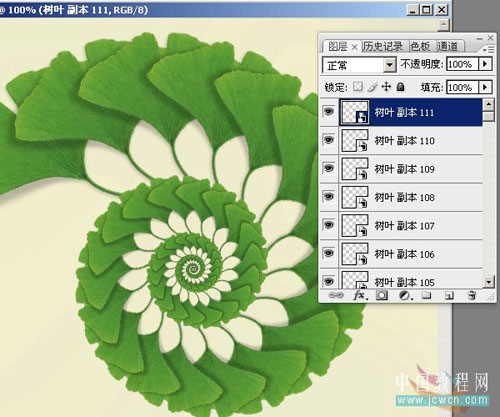
Task: Switch to the 通道 tab
Action: click(447, 46)
